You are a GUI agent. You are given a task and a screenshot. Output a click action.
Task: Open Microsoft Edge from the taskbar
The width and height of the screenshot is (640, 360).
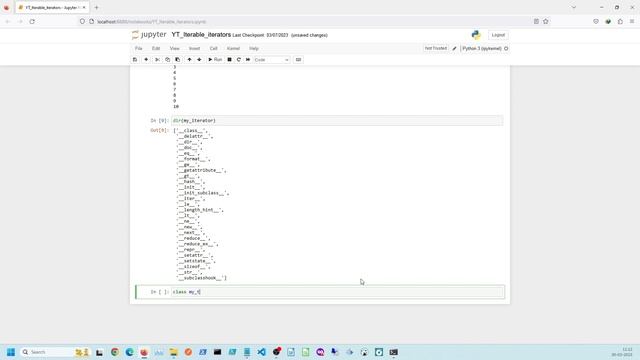click(129, 352)
